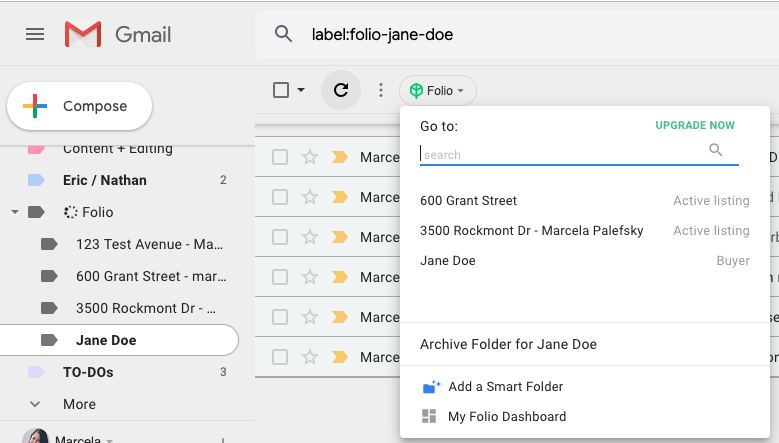The image size is (779, 443).
Task: Refresh the email list
Action: [341, 90]
